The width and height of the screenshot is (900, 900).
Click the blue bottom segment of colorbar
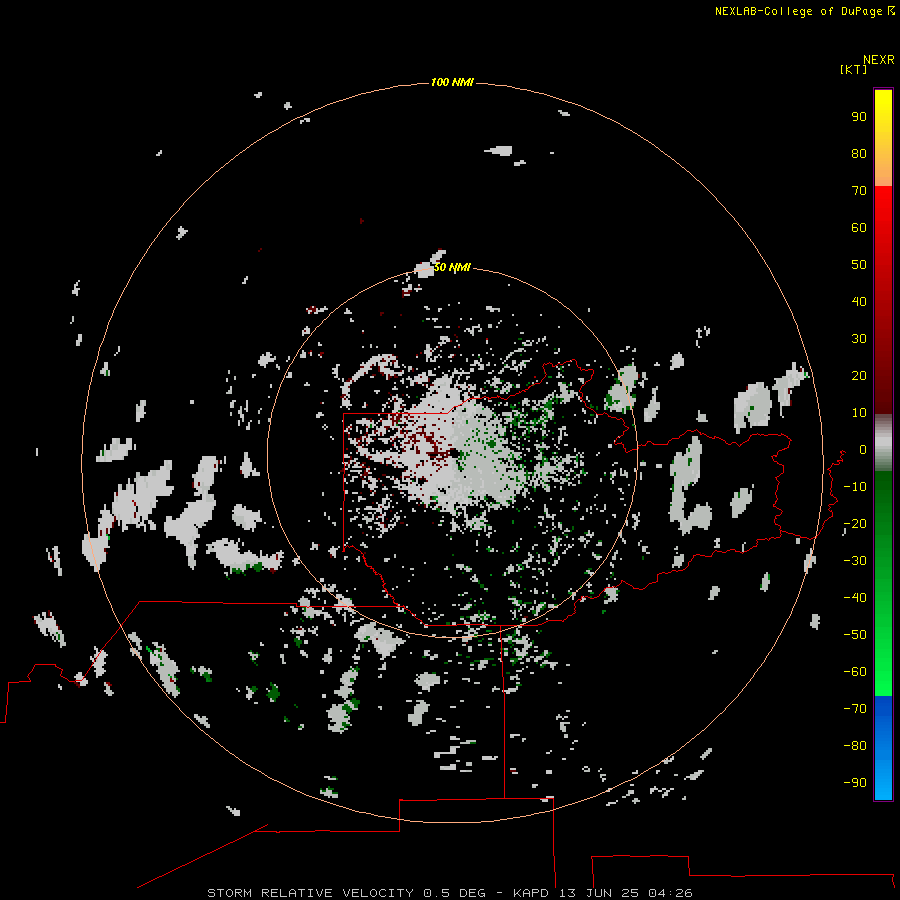tap(883, 747)
